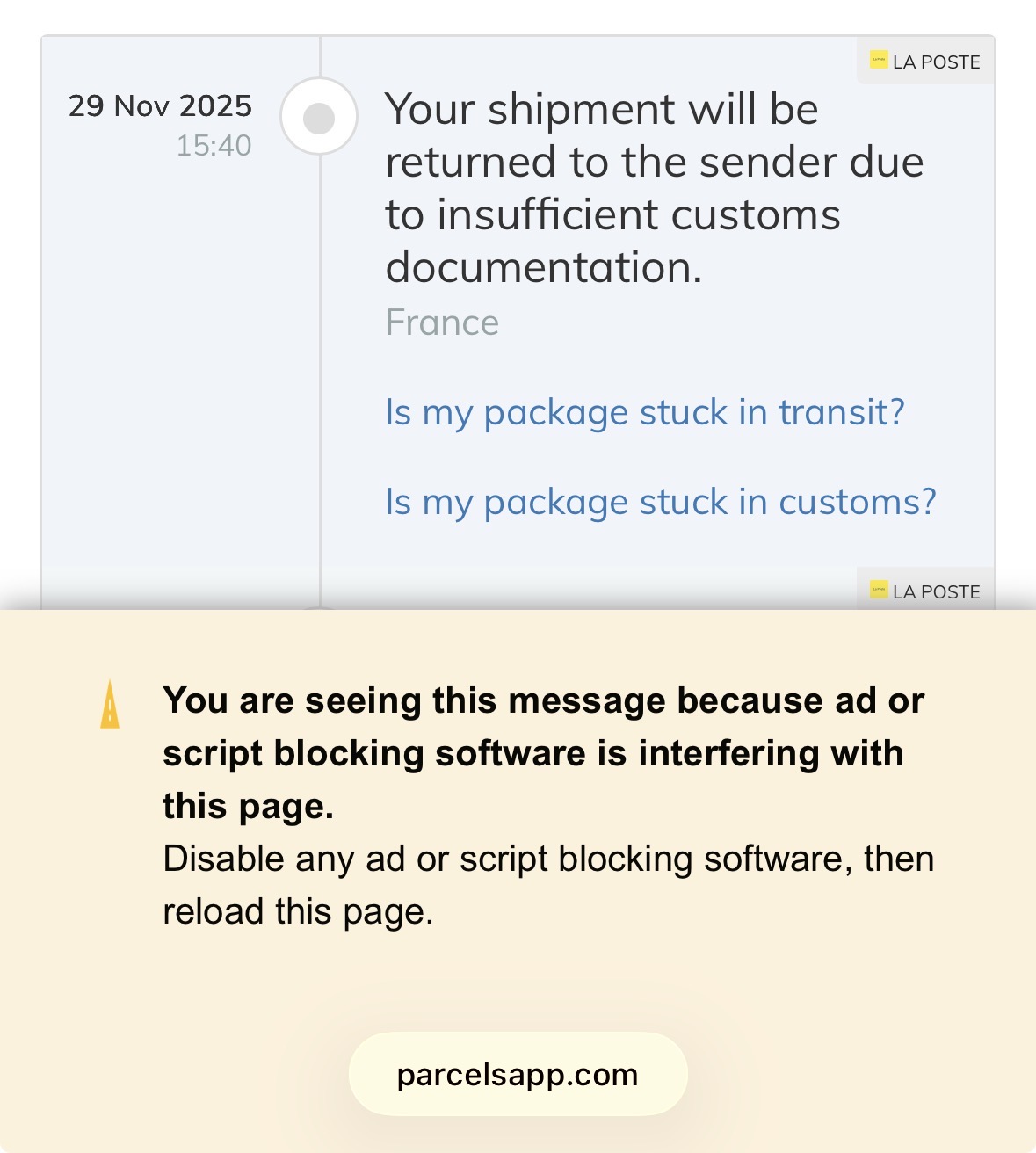This screenshot has width=1036, height=1153.
Task: Click the shipment returned to sender message
Action: 654,163
